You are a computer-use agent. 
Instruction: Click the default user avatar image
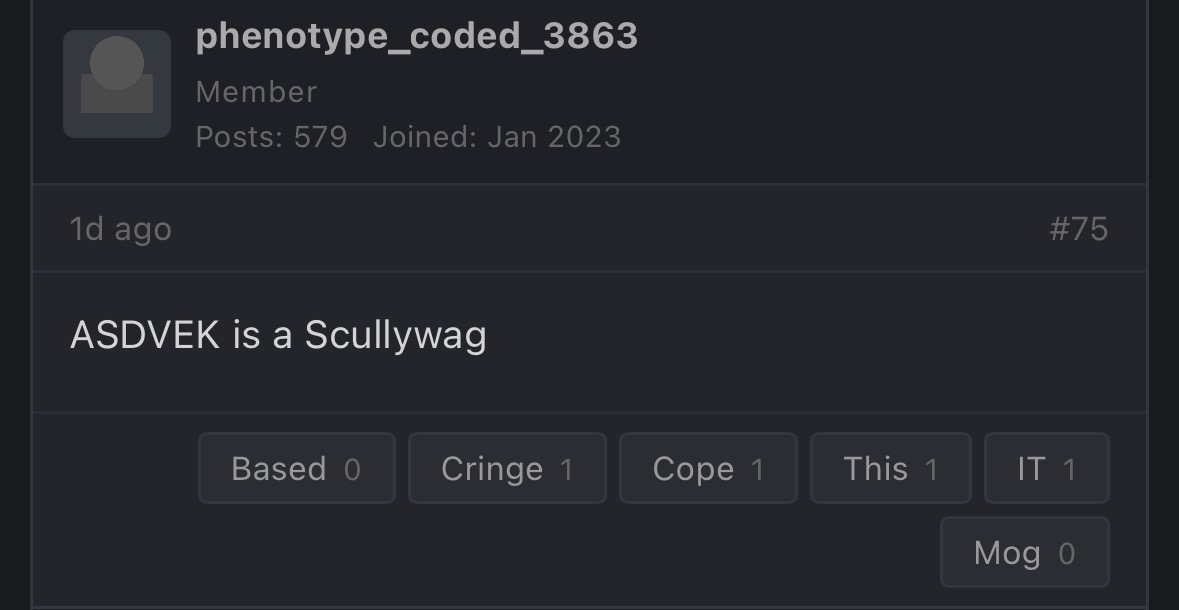(117, 84)
